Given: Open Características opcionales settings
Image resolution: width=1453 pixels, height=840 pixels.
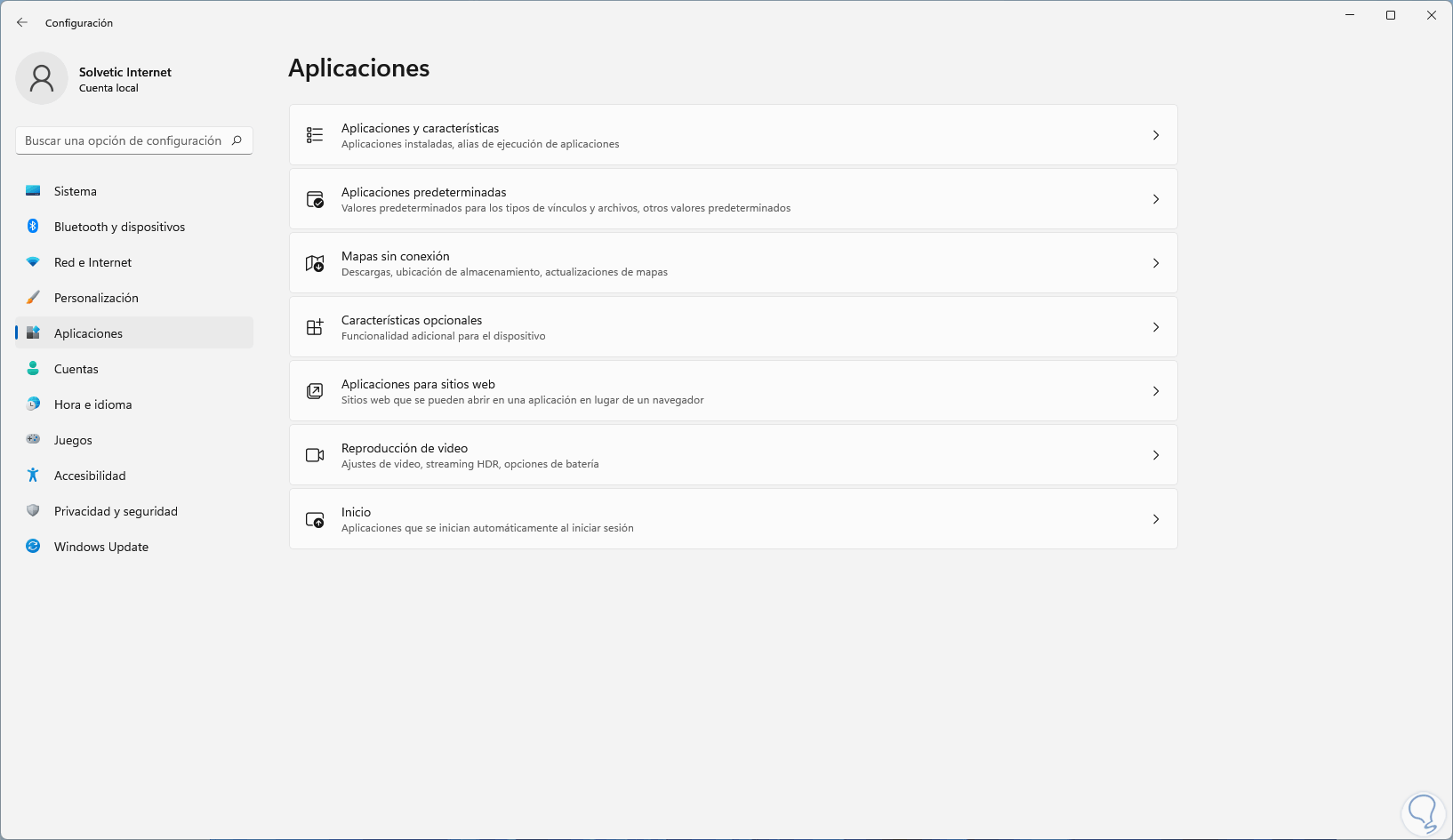Looking at the screenshot, I should coord(733,327).
